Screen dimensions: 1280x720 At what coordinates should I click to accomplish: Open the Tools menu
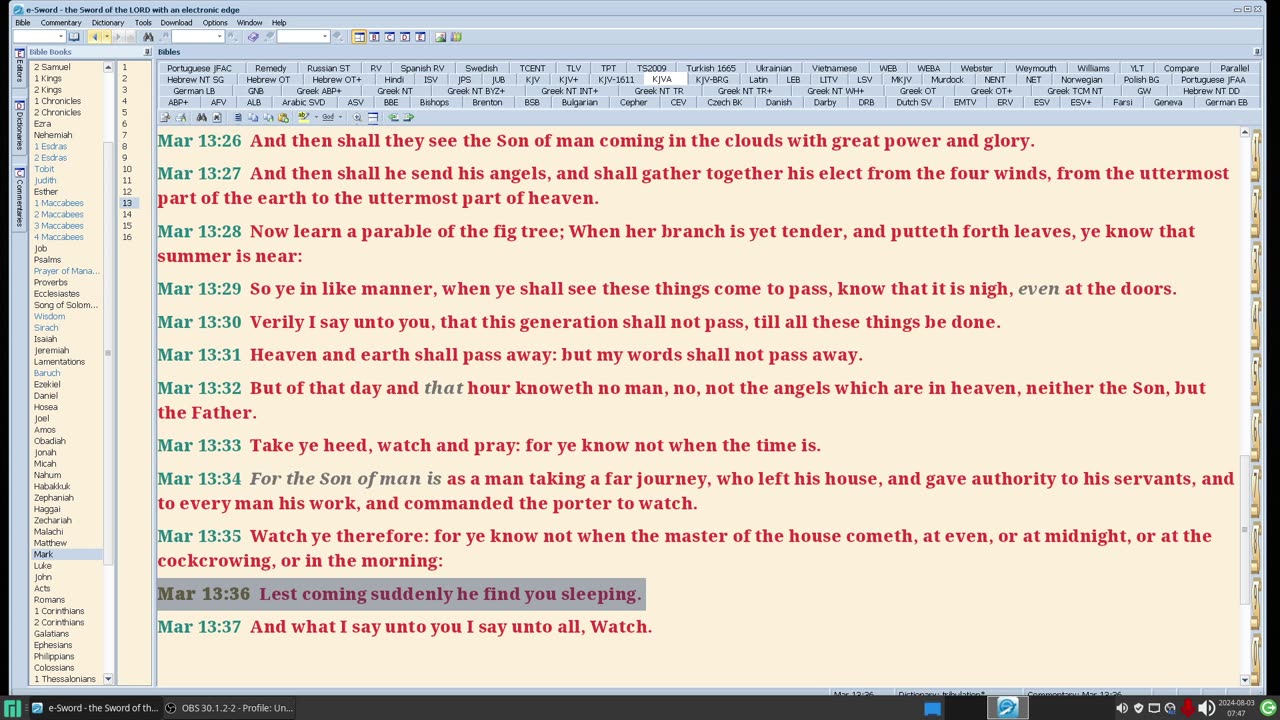143,22
